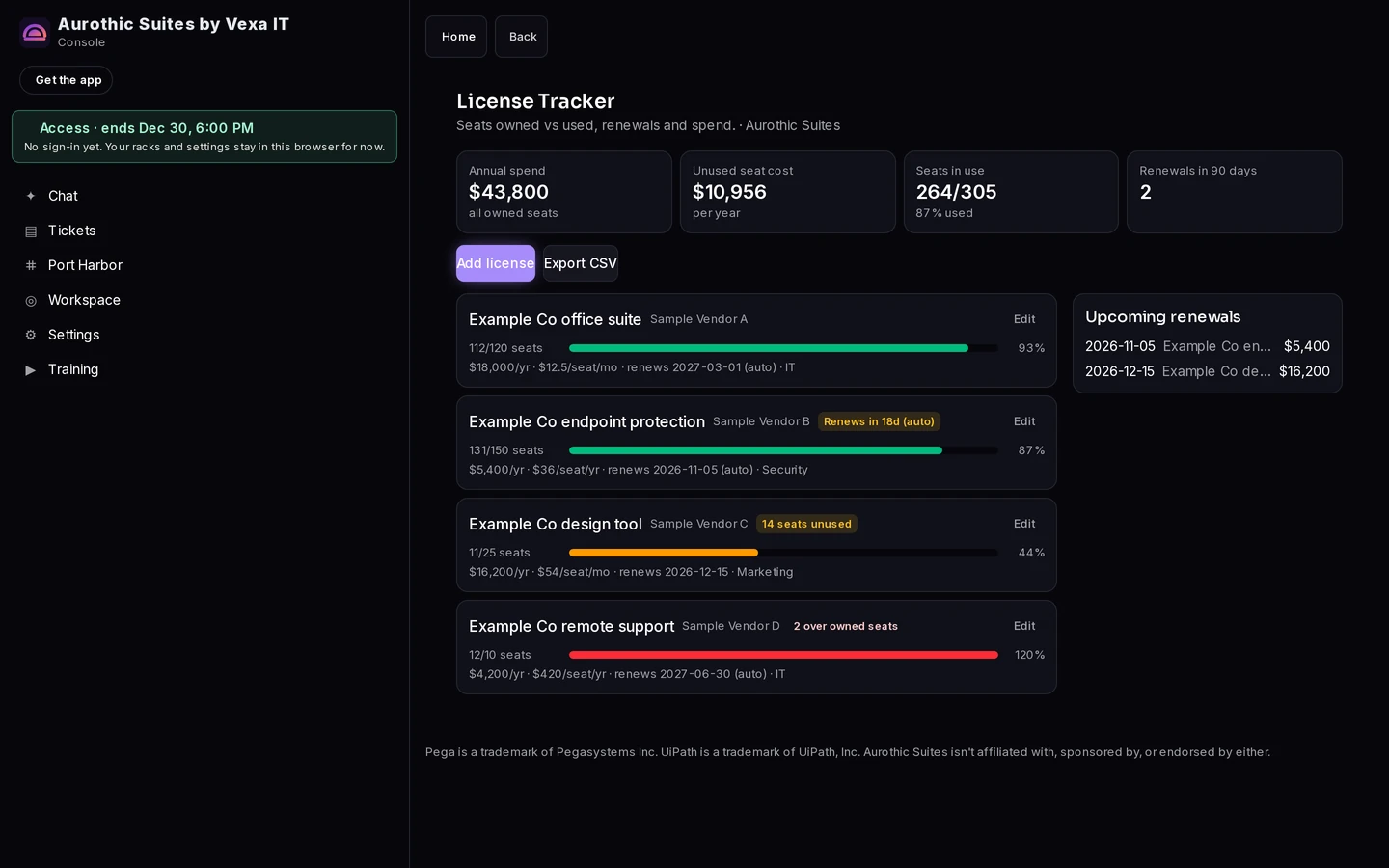Click the 'Example Co office suite' title
The height and width of the screenshot is (868, 1389).
(x=555, y=319)
